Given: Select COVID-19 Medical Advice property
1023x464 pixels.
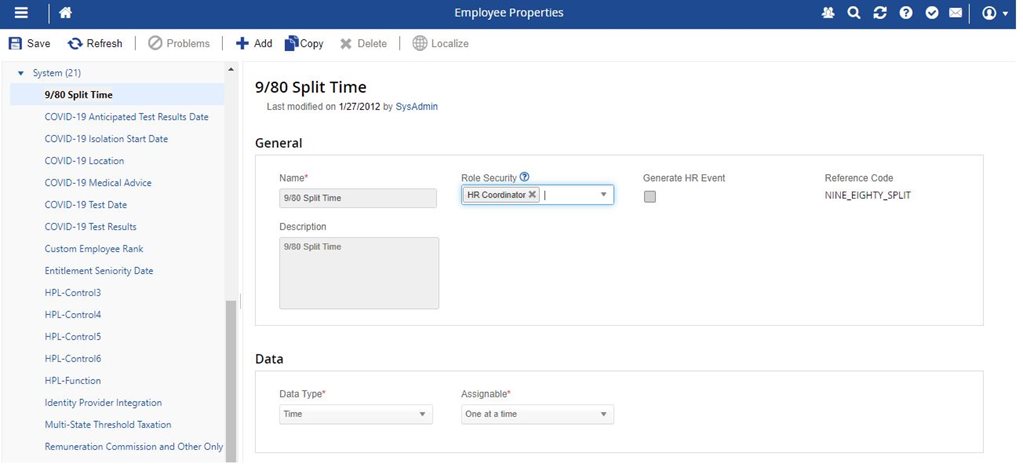Looking at the screenshot, I should pos(98,183).
